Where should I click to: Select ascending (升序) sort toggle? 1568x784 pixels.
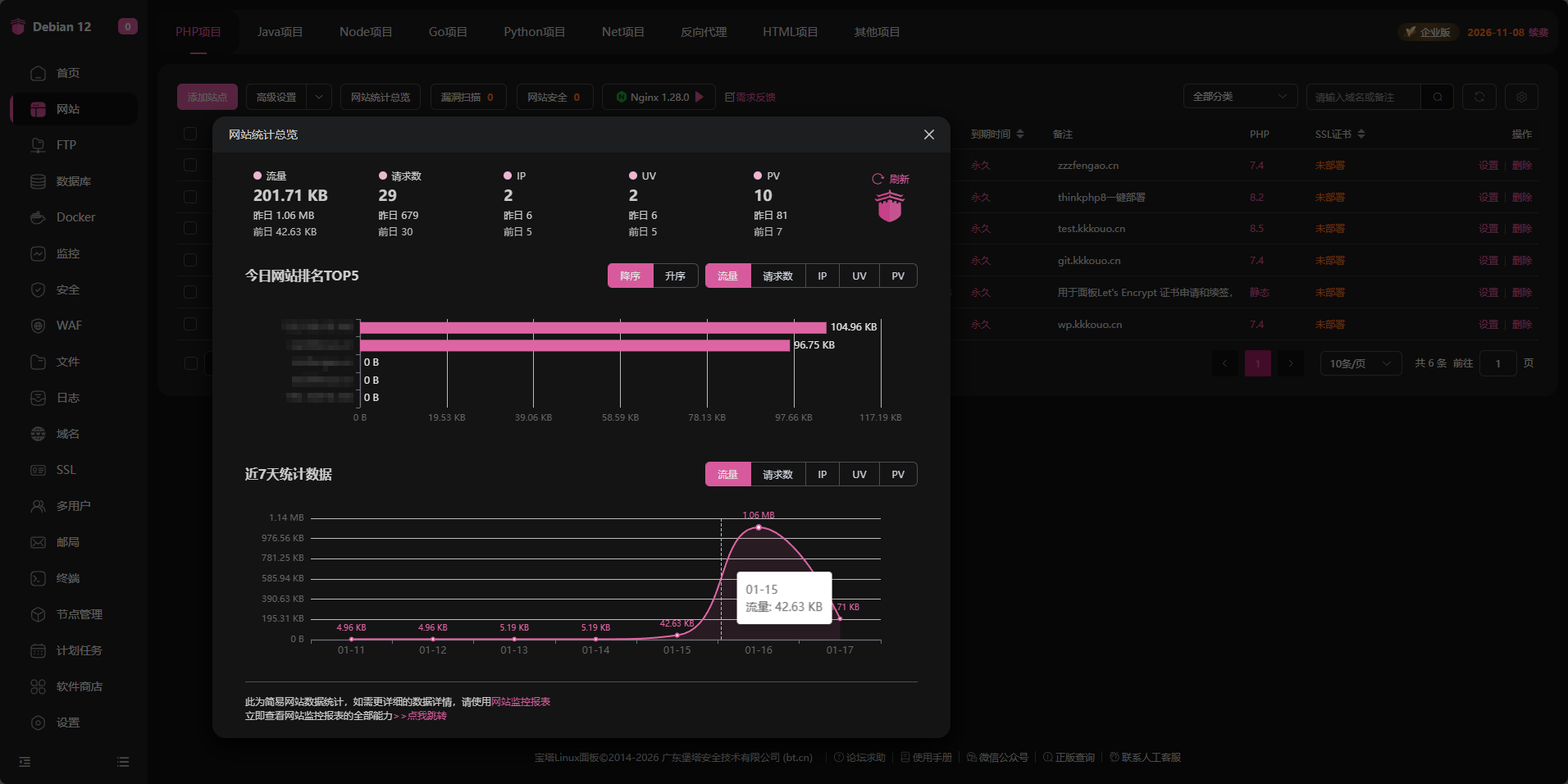(x=675, y=276)
